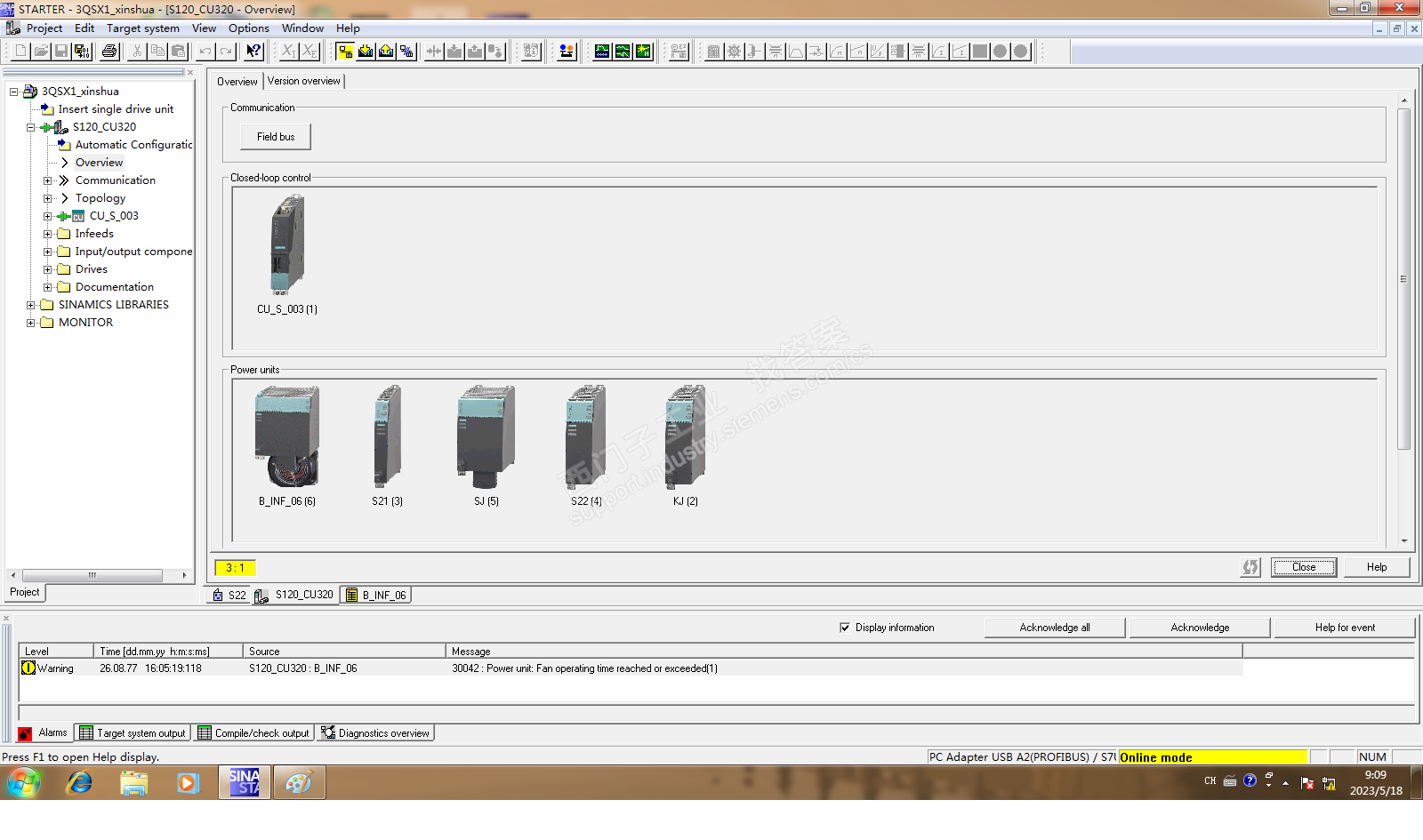Open Internet Explorer from the taskbar

tap(80, 783)
